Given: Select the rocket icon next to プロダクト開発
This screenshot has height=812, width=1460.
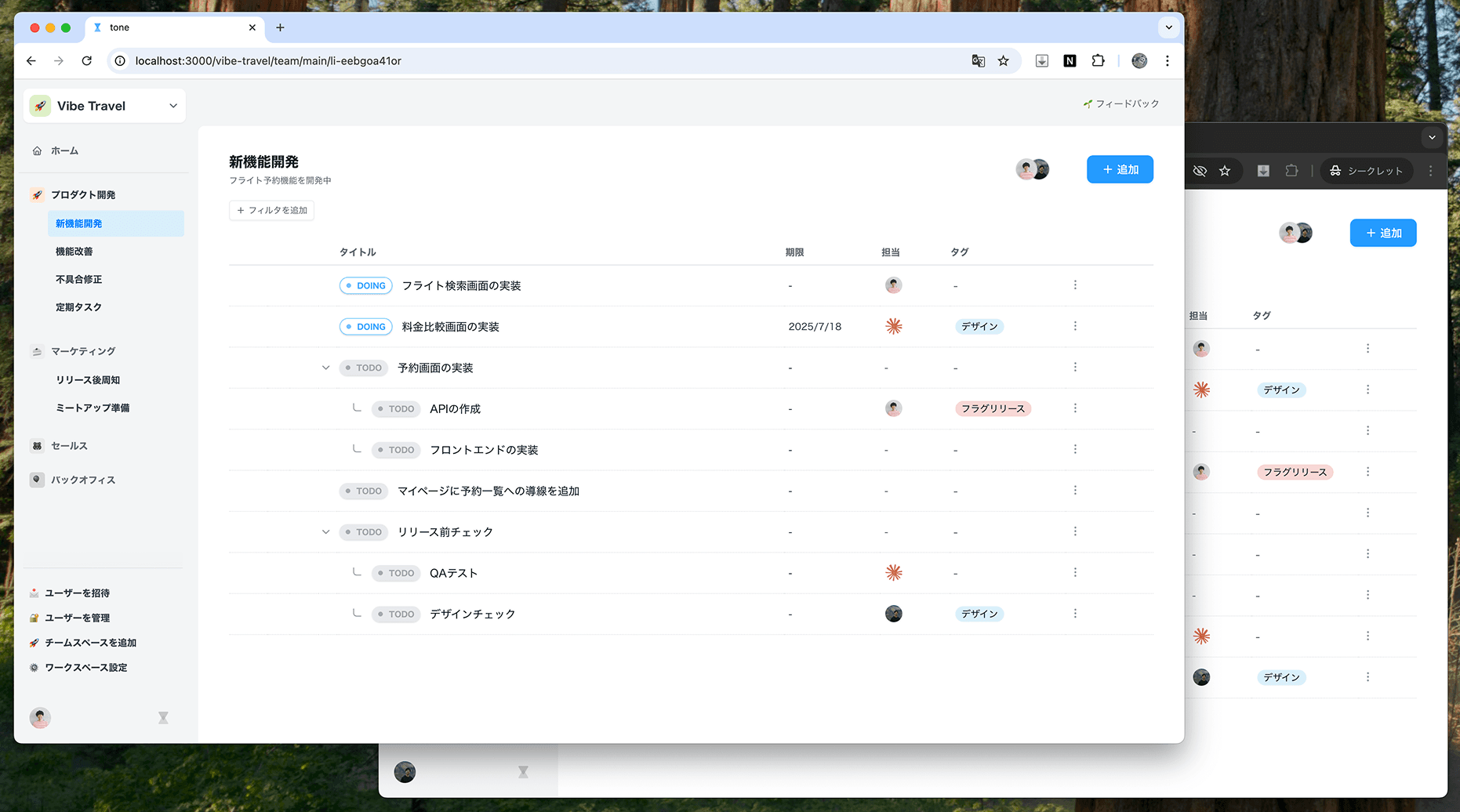Looking at the screenshot, I should 37,194.
